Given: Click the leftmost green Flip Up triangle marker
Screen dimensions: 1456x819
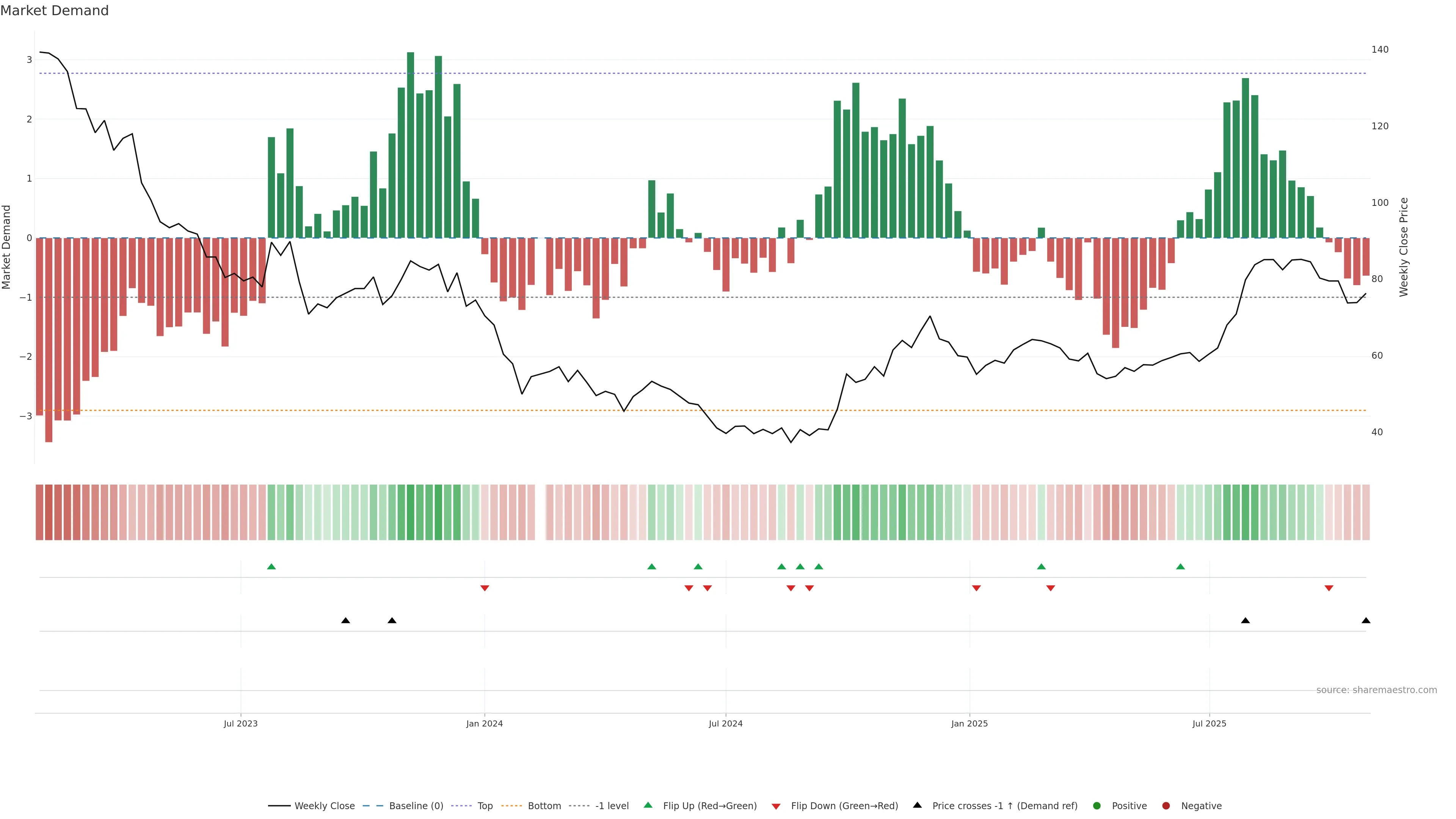Looking at the screenshot, I should 271,566.
